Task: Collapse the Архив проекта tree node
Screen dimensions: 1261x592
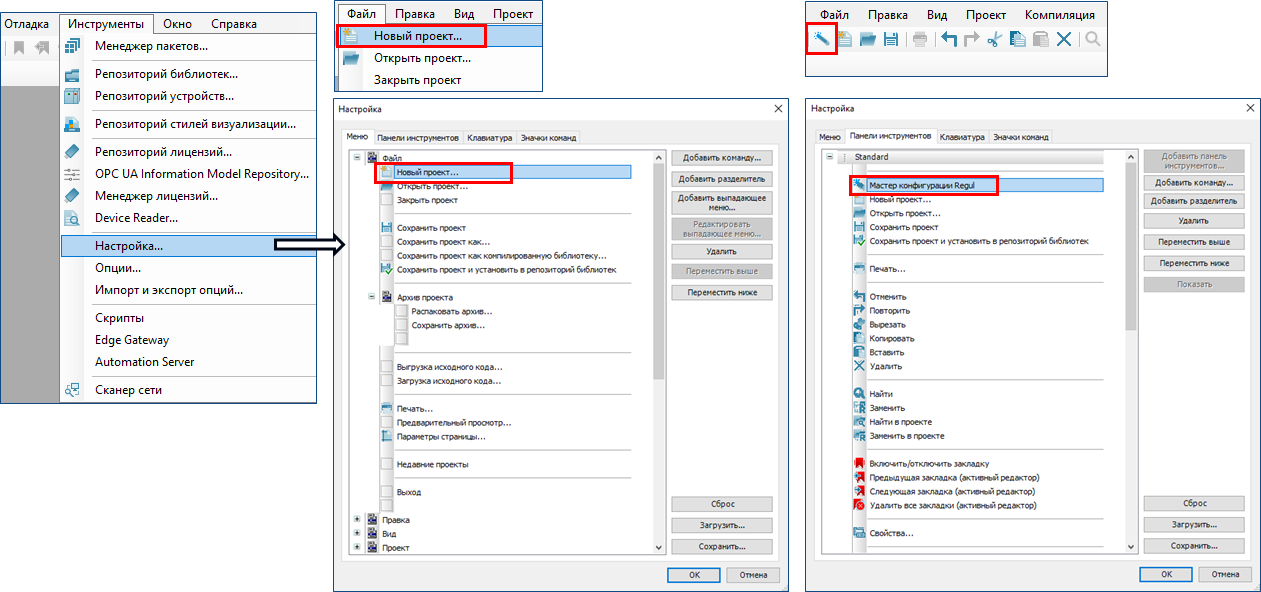Action: pyautogui.click(x=371, y=297)
